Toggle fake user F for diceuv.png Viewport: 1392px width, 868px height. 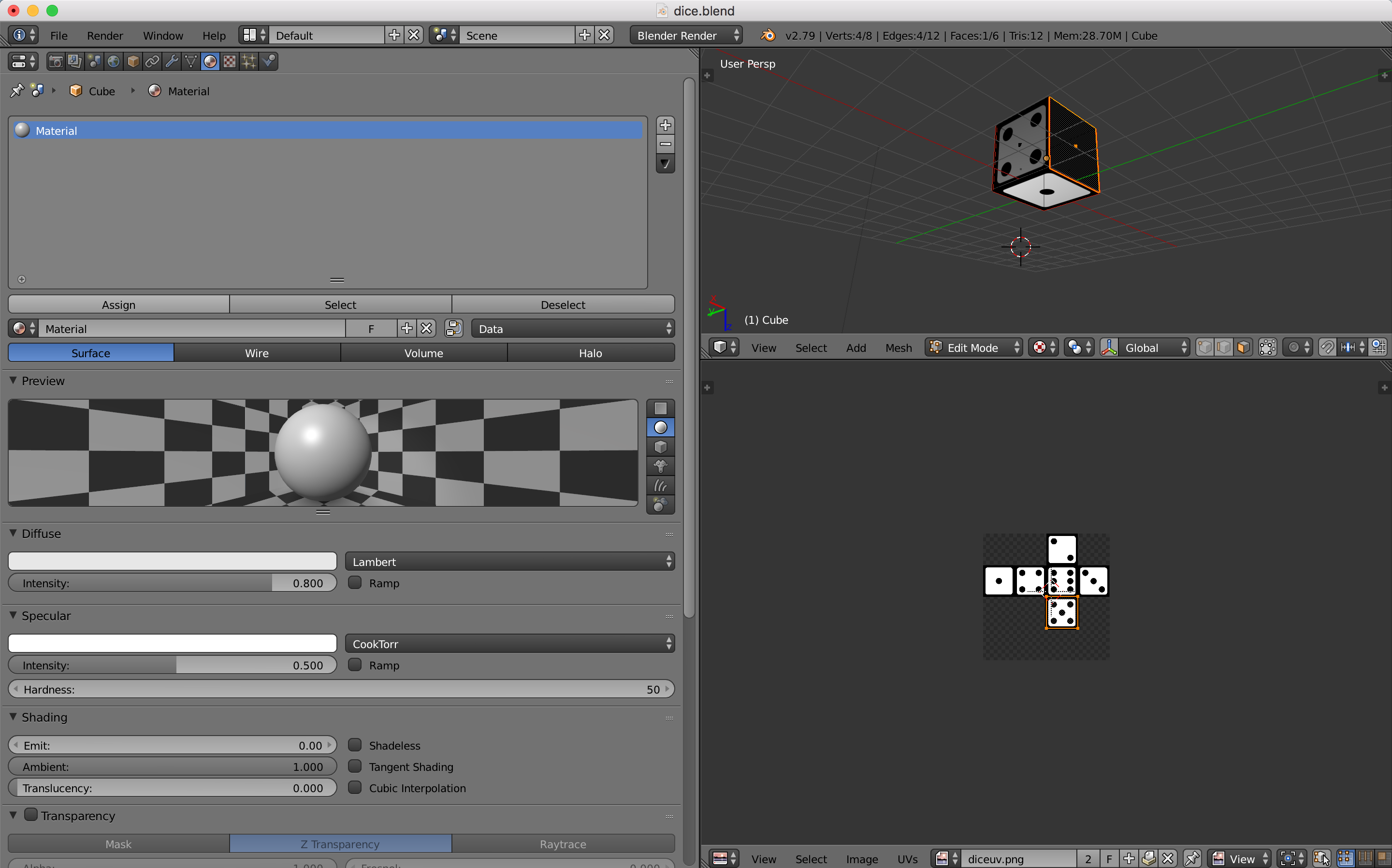(1109, 859)
